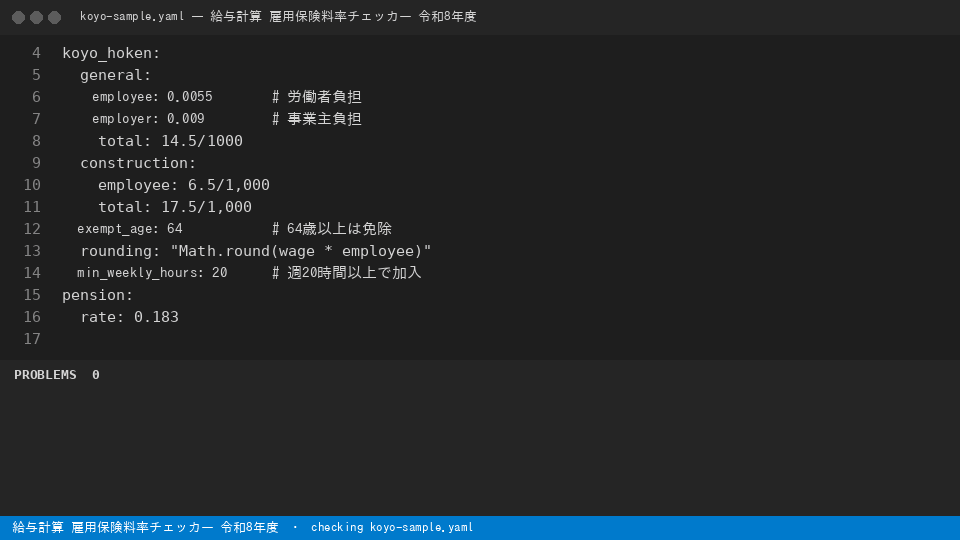The width and height of the screenshot is (960, 540).
Task: Click employer: 0.009 entry
Action: click(148, 119)
